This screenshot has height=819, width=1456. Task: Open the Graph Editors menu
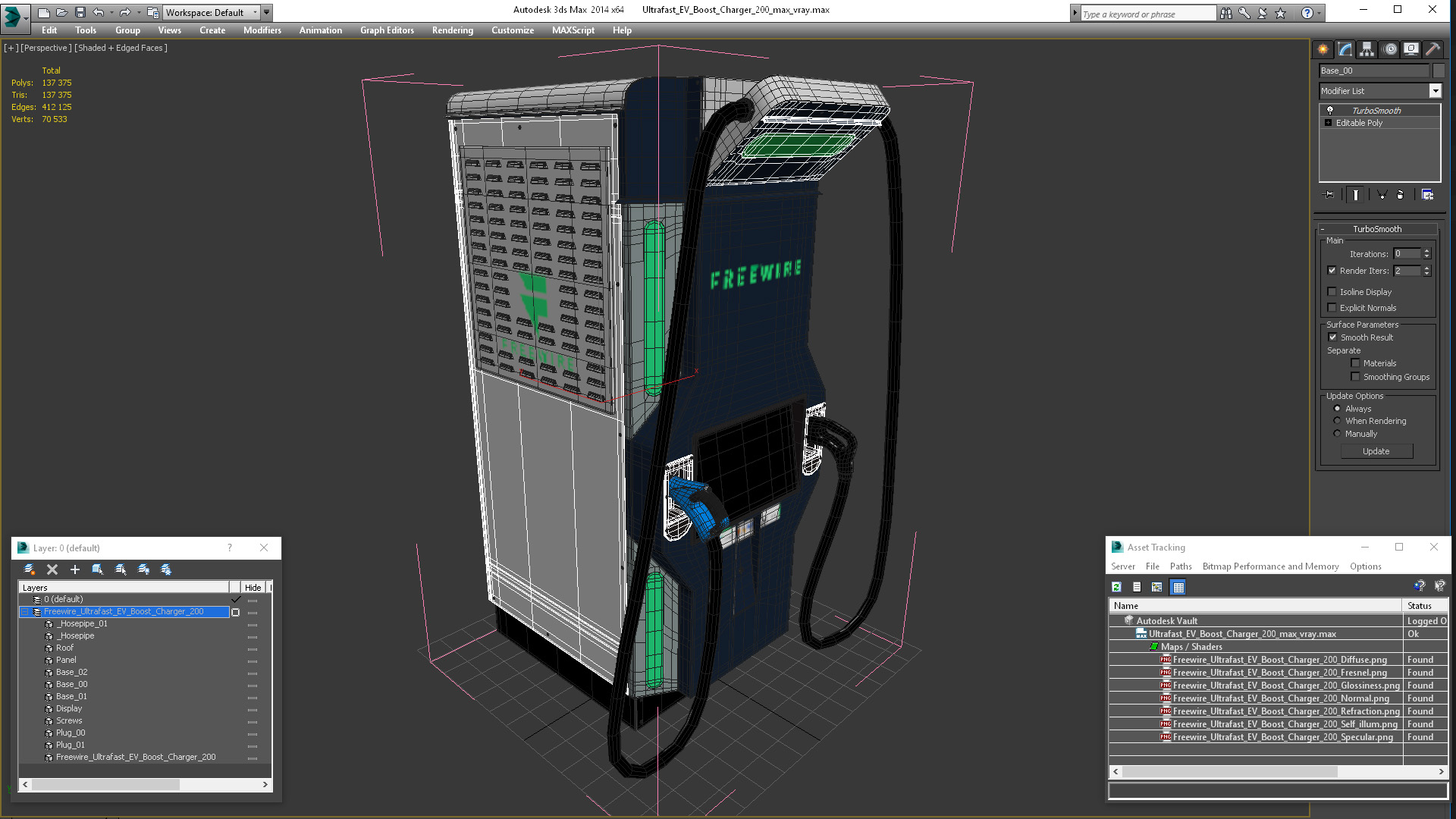(x=387, y=30)
